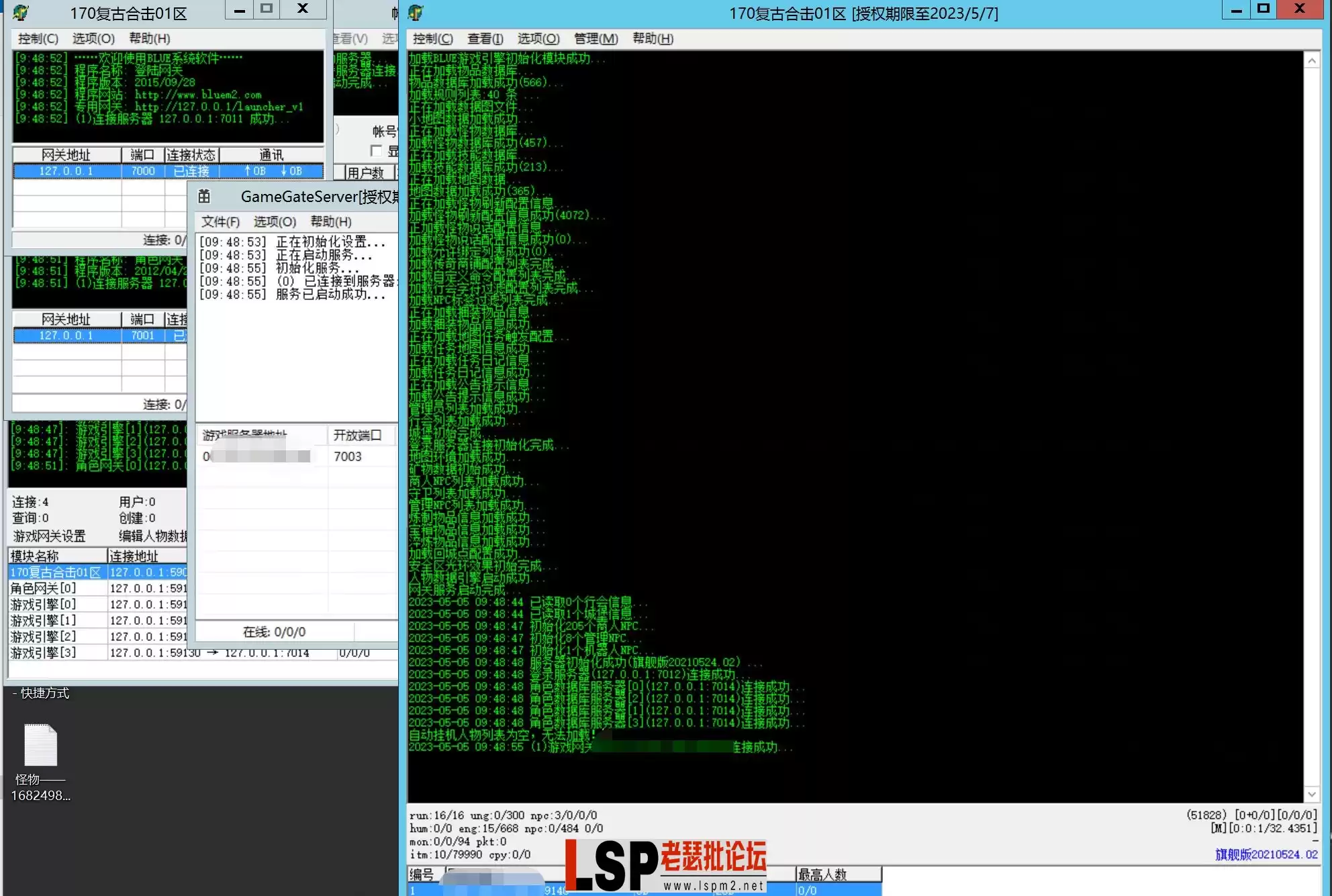Image resolution: width=1332 pixels, height=896 pixels.
Task: Select the 游戏引擎[0] module row
Action: [x=97, y=605]
